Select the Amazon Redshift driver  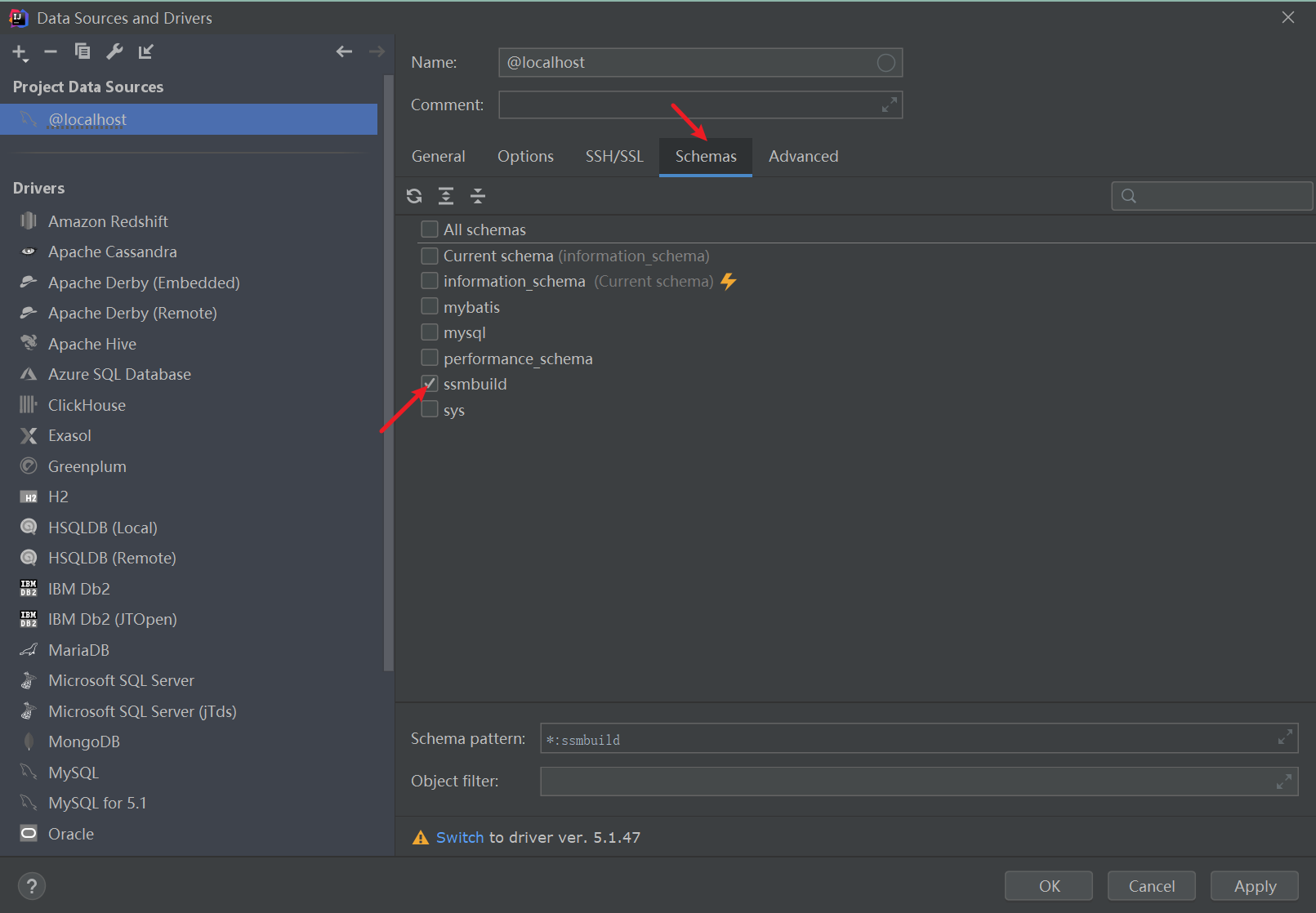click(189, 221)
